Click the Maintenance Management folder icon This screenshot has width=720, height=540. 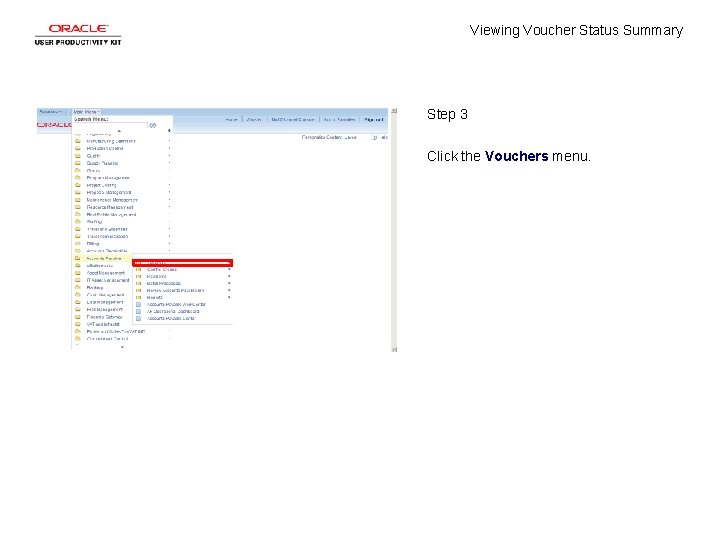point(78,200)
